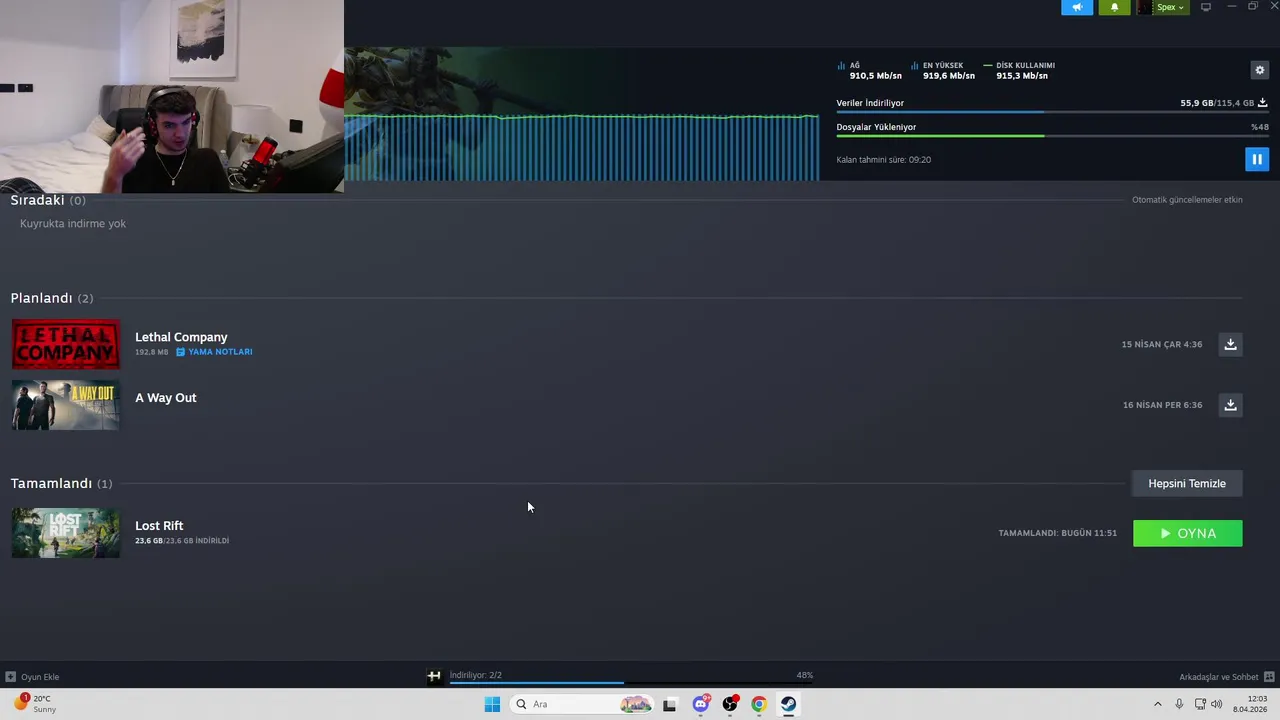Click the Dosyalar Yükleniyor progress bar
The image size is (1280, 720).
[1052, 136]
